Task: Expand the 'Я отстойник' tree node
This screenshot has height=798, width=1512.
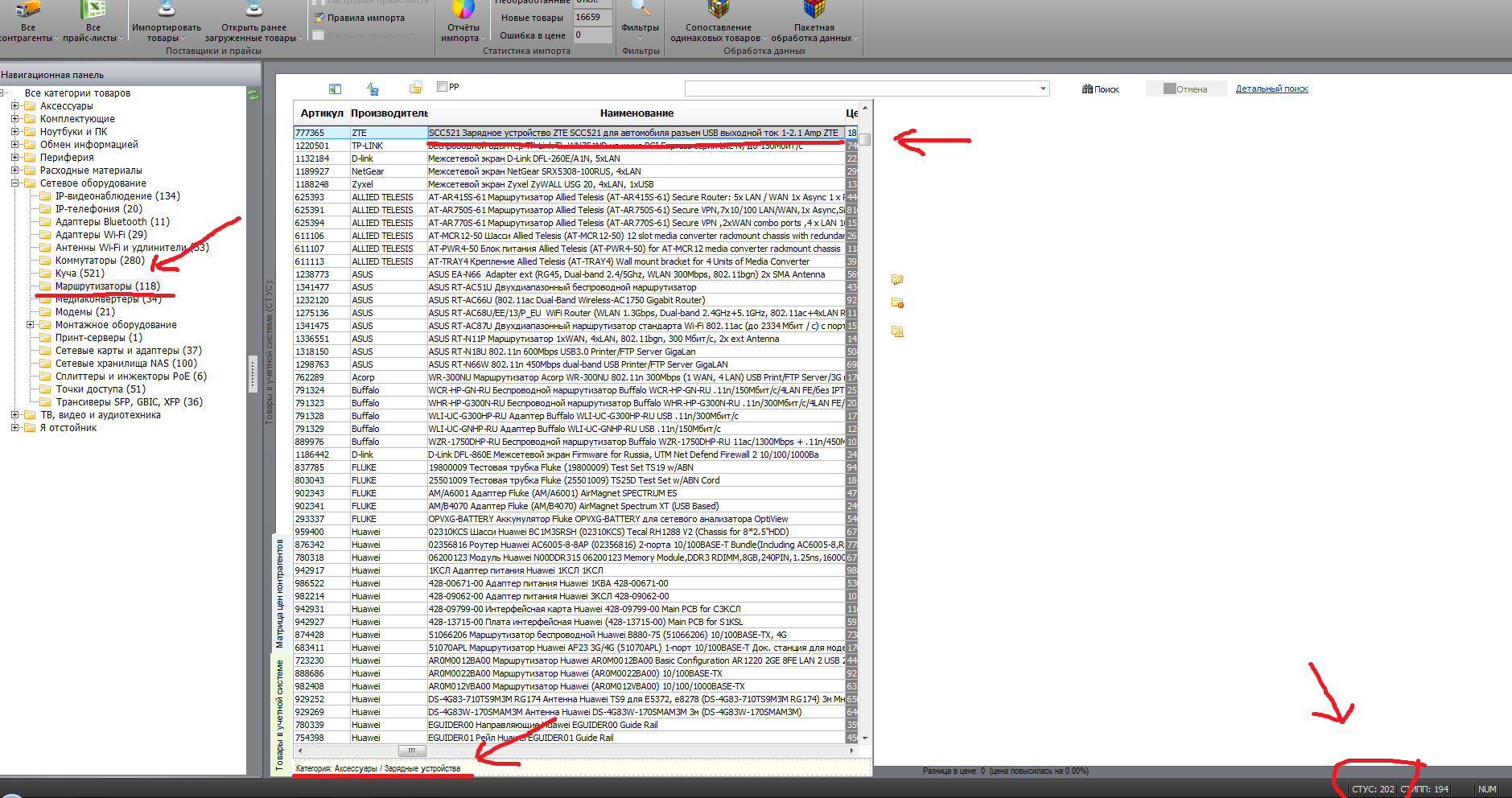Action: [14, 428]
